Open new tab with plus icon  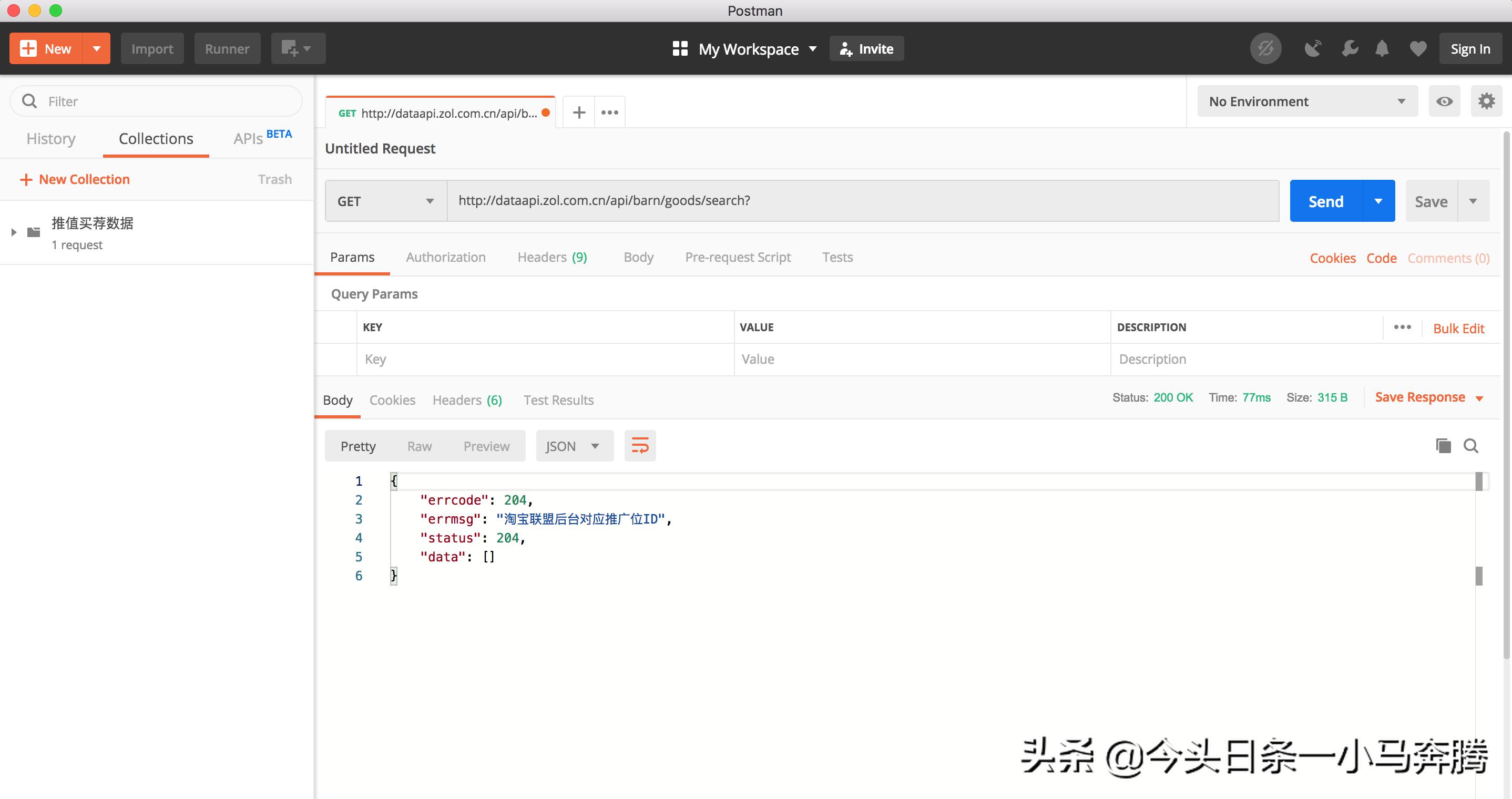coord(579,112)
